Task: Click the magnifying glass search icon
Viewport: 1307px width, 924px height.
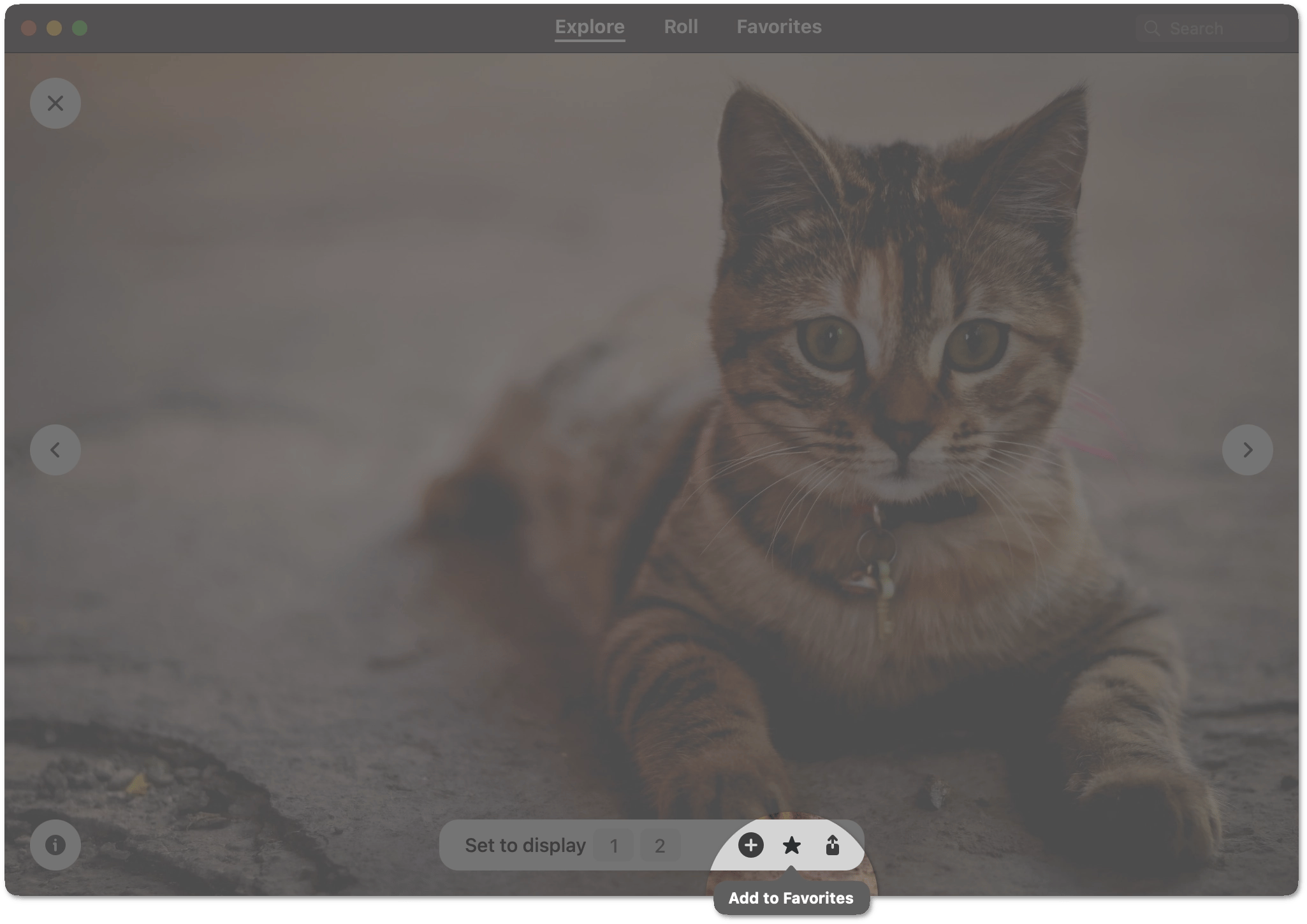Action: point(1151,29)
